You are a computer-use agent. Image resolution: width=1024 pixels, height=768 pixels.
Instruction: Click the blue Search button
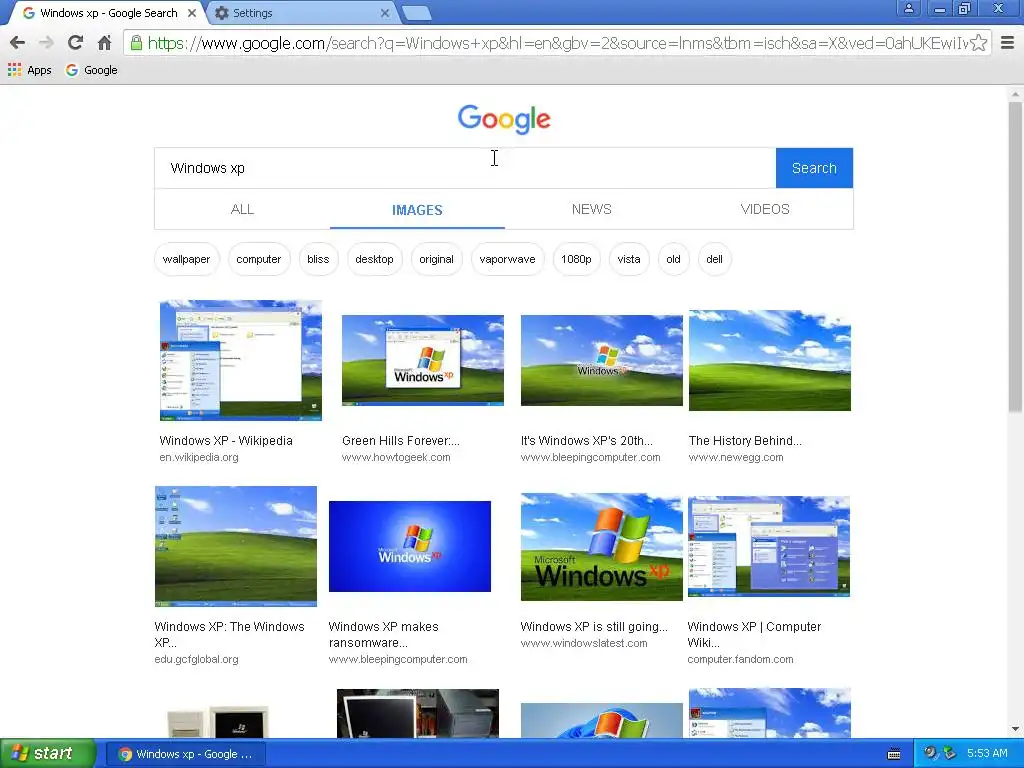coord(814,168)
